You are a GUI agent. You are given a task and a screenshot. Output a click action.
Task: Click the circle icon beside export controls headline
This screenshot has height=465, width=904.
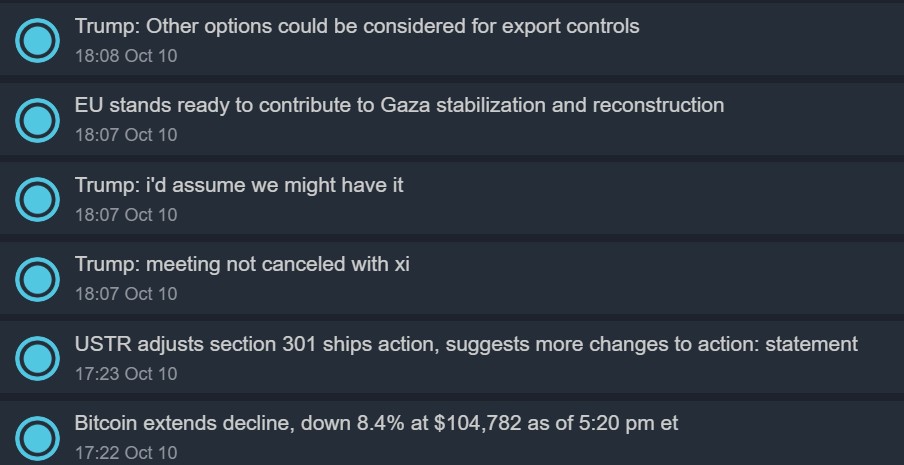pos(38,40)
